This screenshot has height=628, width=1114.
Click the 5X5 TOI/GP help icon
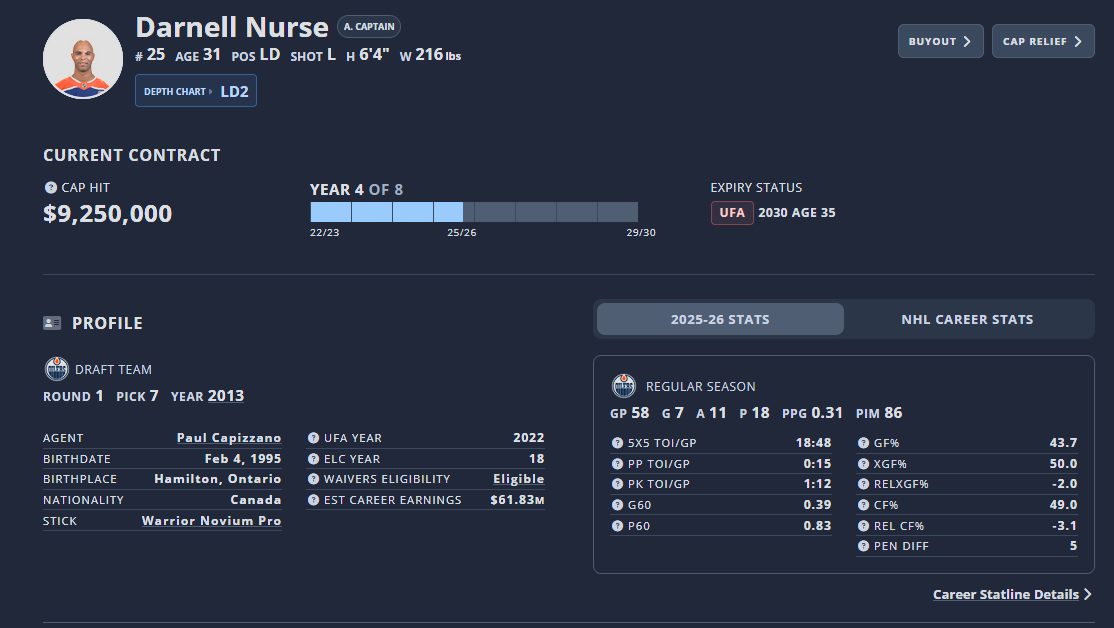pos(617,443)
